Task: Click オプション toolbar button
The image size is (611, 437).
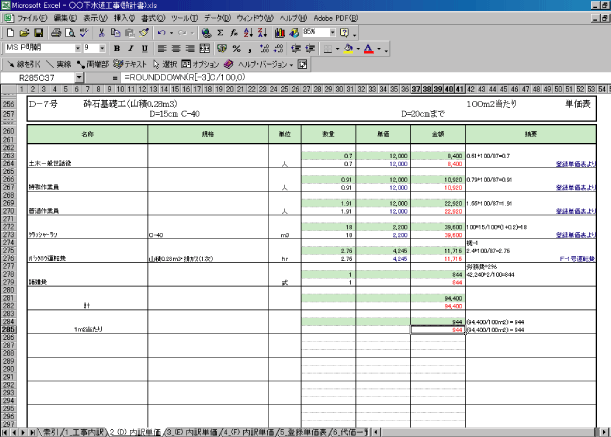Action: [200, 64]
